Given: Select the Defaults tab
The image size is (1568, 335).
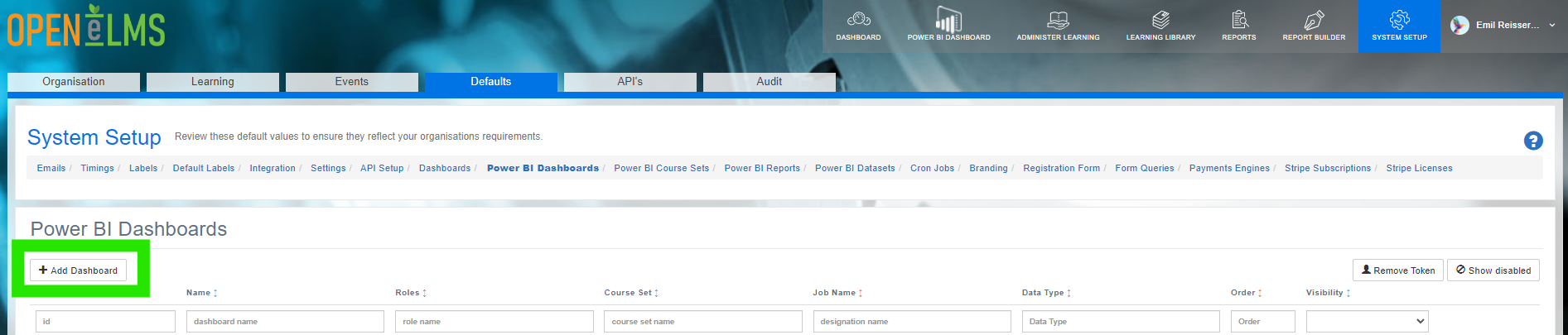Looking at the screenshot, I should coord(491,82).
